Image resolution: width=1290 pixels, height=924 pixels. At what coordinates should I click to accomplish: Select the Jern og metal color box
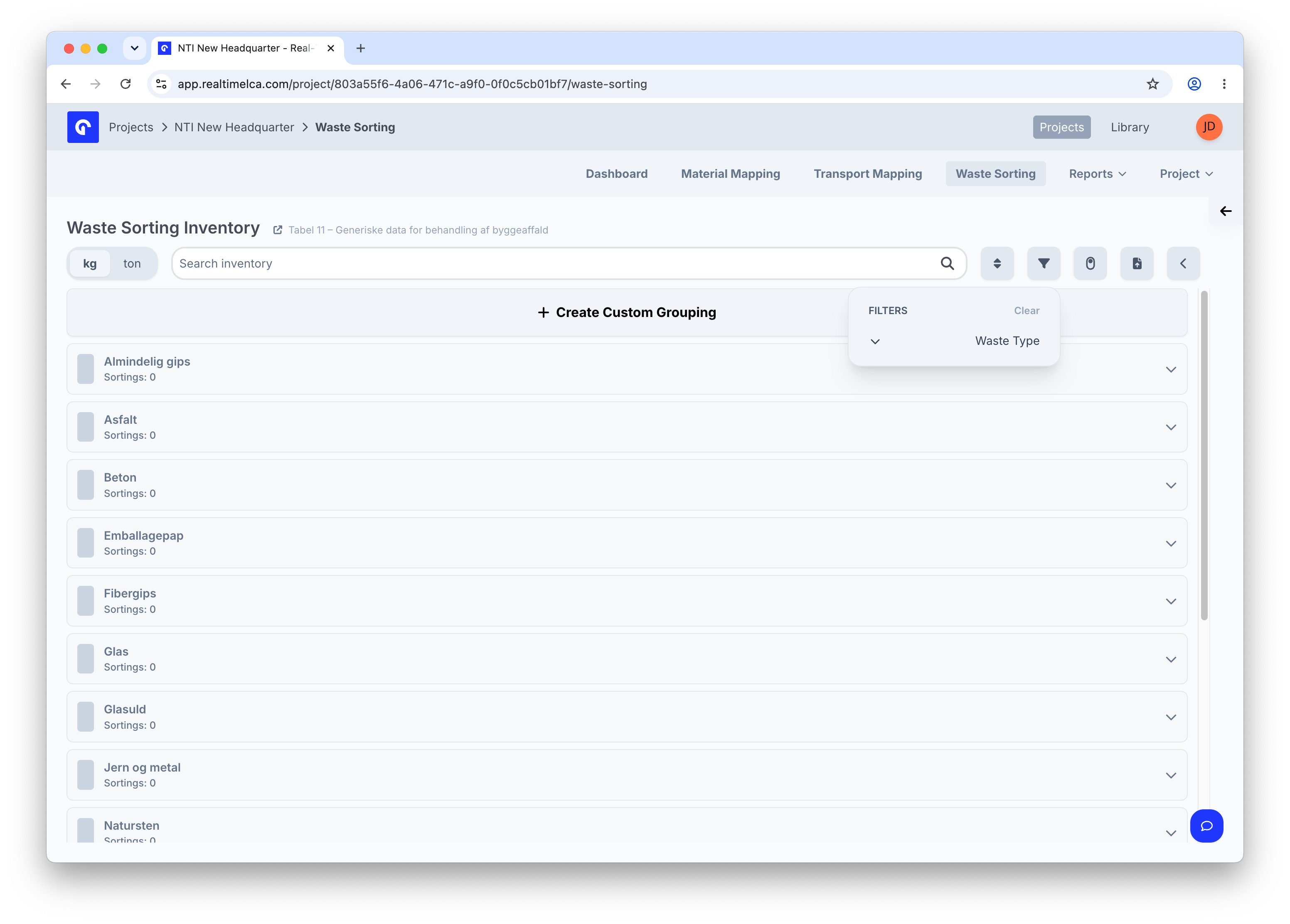[85, 775]
